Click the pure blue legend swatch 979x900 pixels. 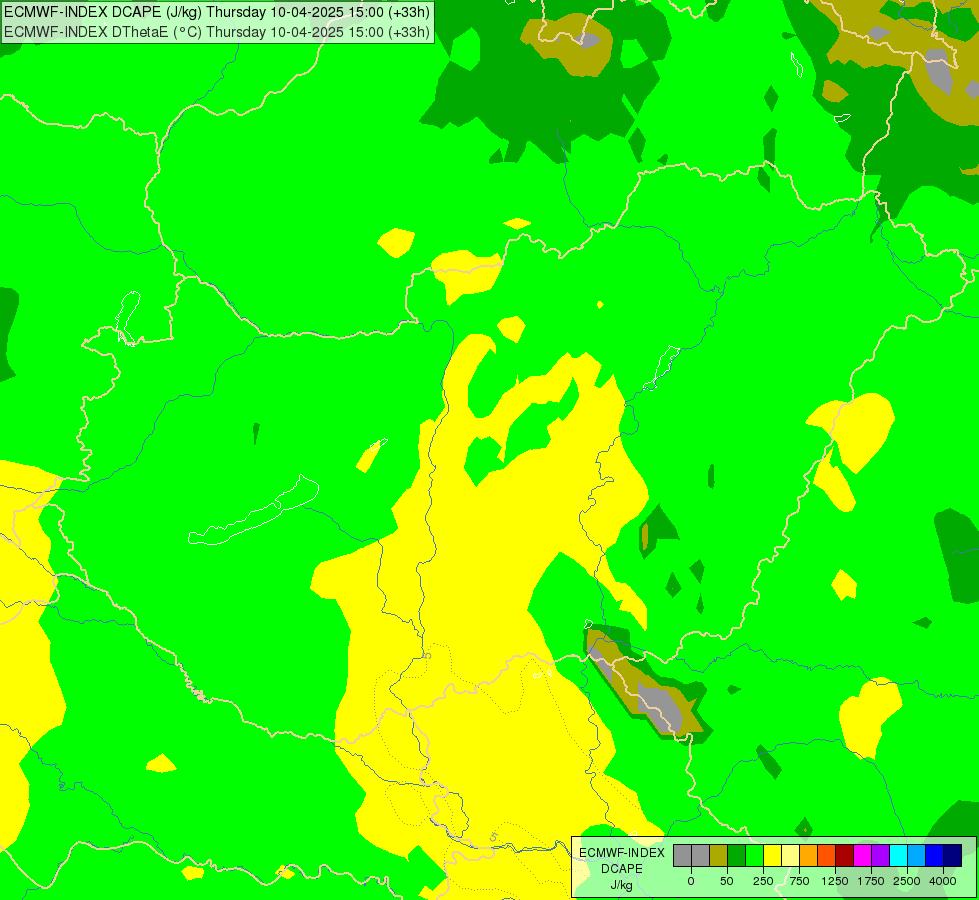[x=935, y=855]
